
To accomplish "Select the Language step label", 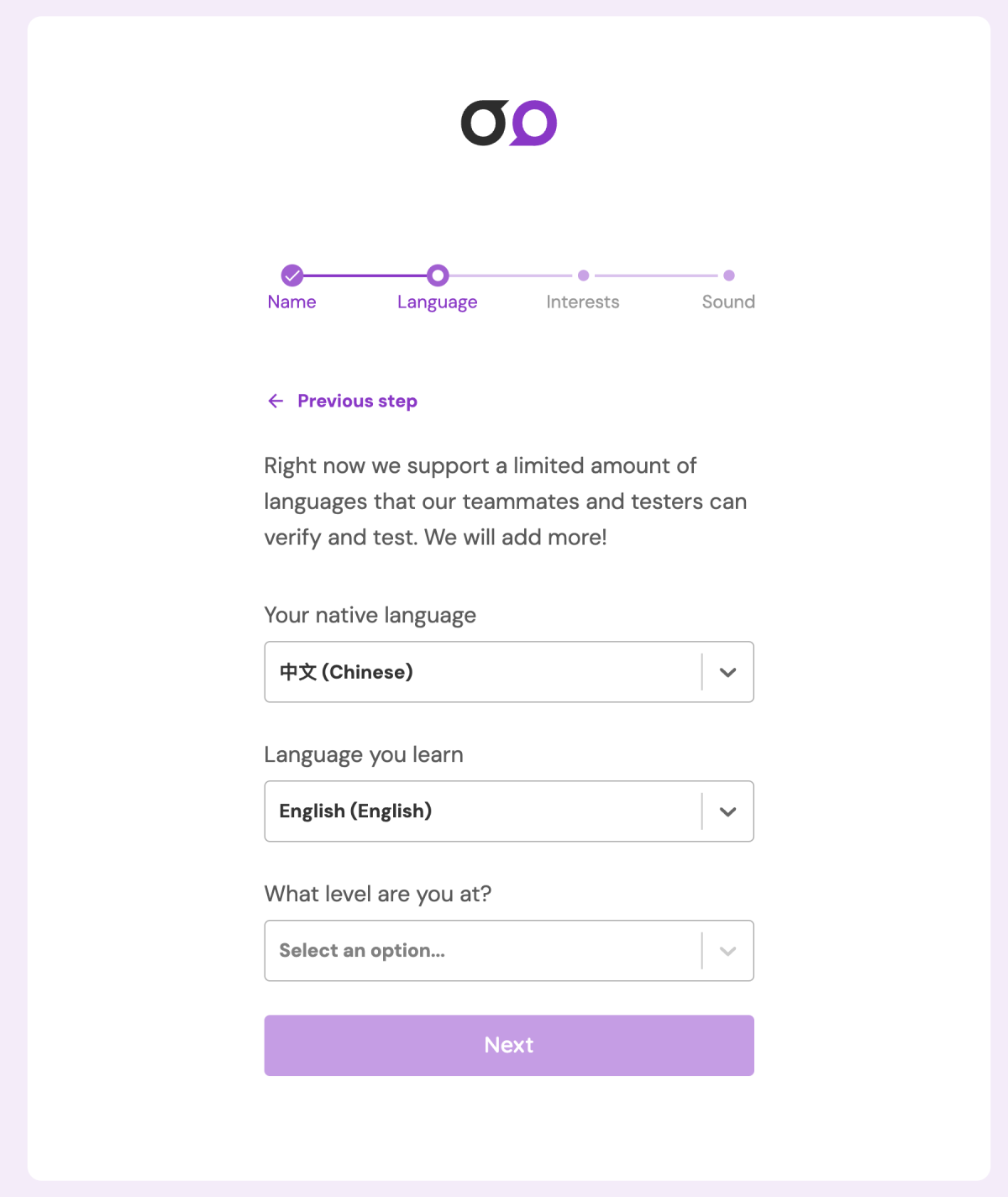I will [x=438, y=302].
